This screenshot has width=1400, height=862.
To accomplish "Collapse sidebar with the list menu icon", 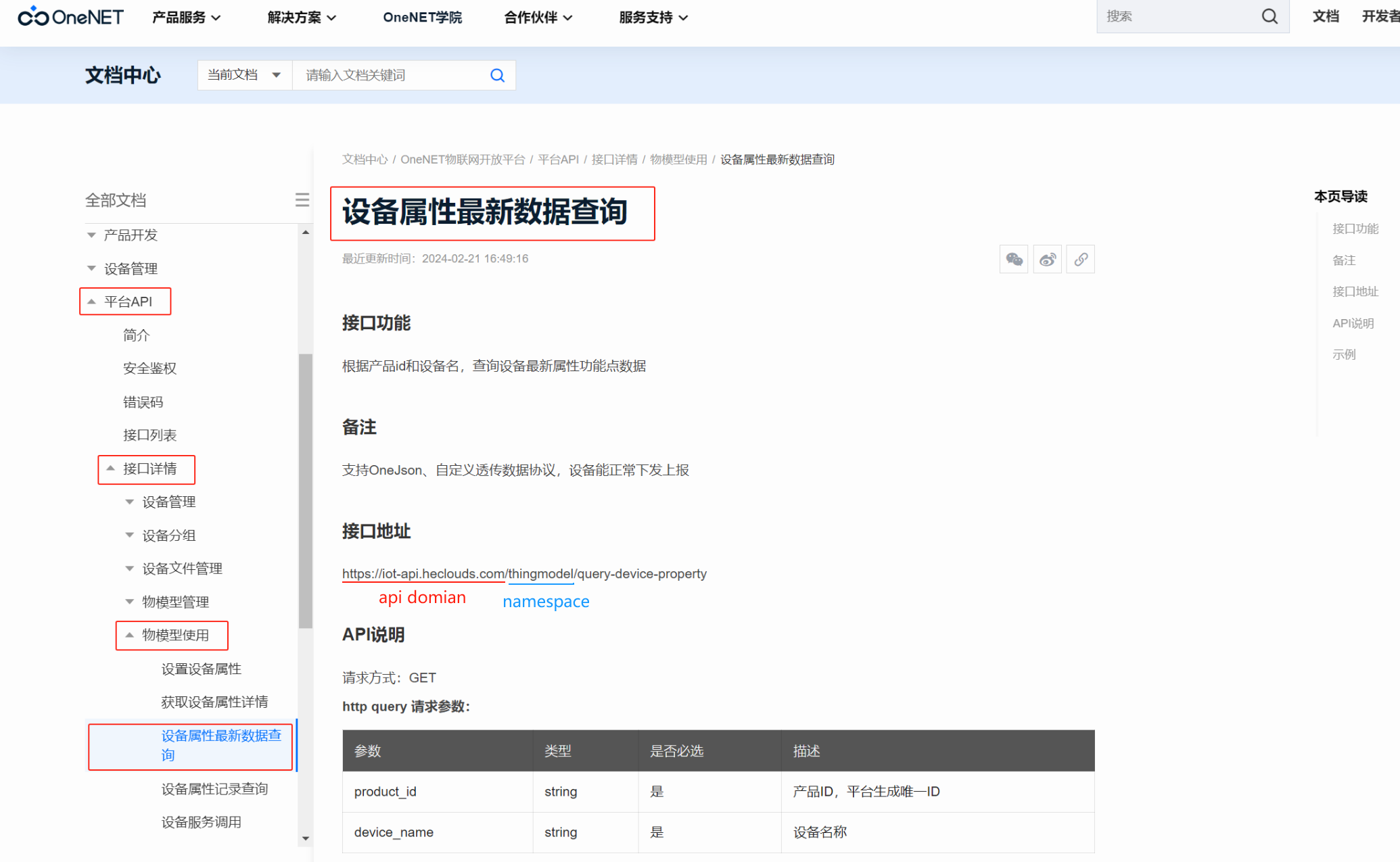I will click(302, 199).
